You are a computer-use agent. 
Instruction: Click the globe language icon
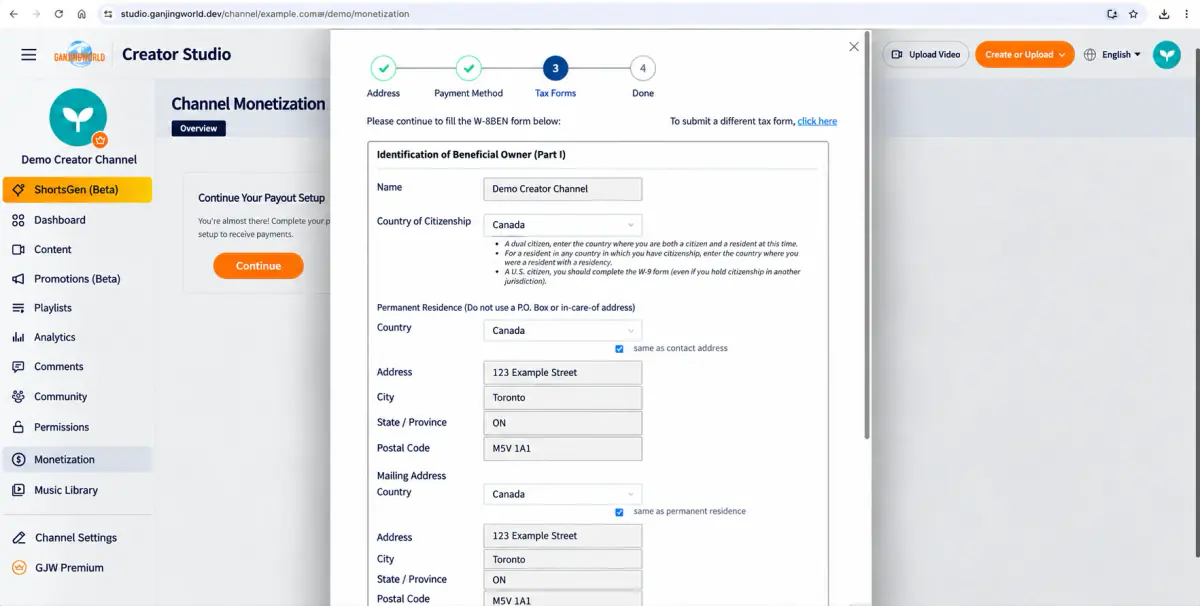click(1090, 55)
